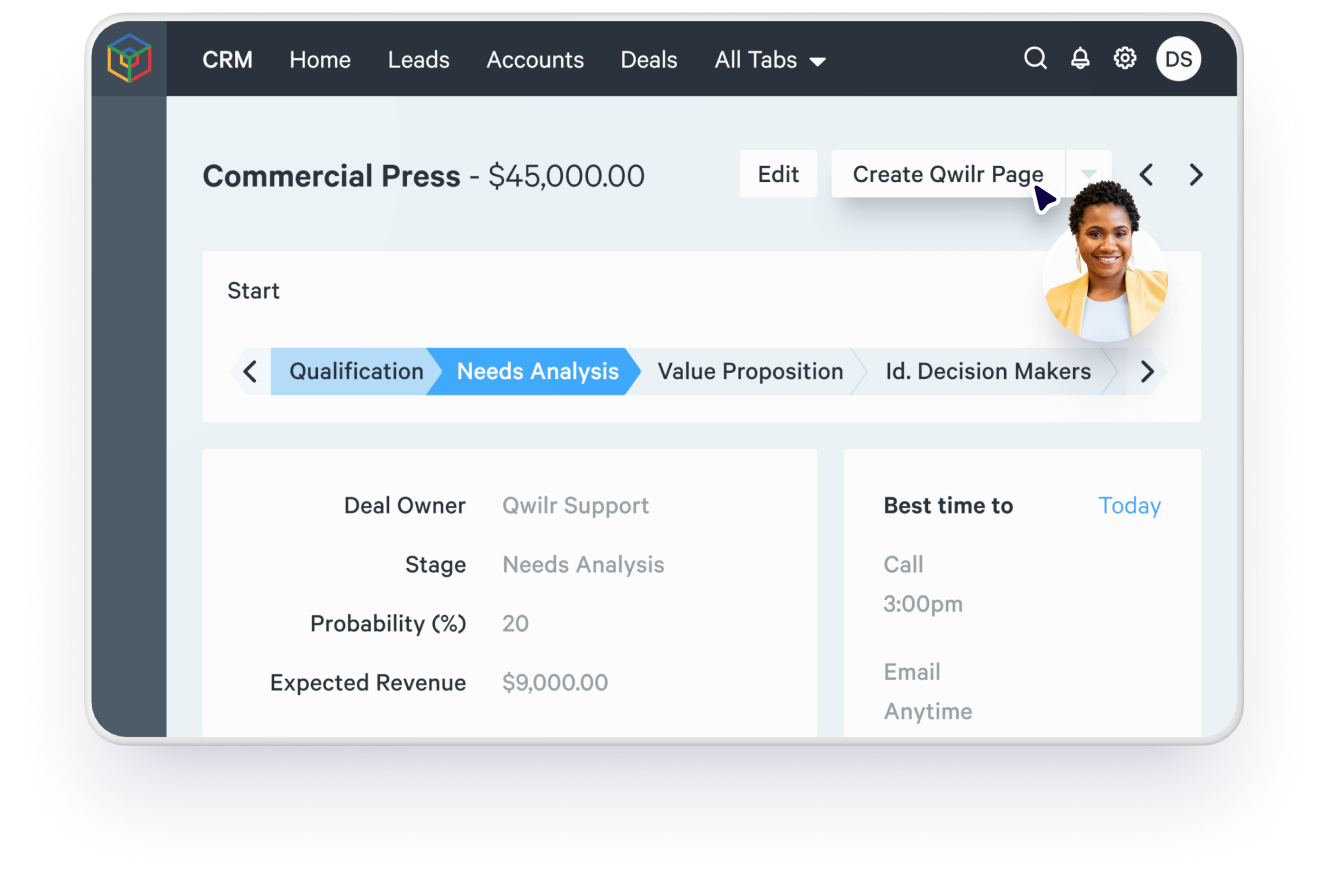
Task: Click the CRM cube logo
Action: coord(129,58)
